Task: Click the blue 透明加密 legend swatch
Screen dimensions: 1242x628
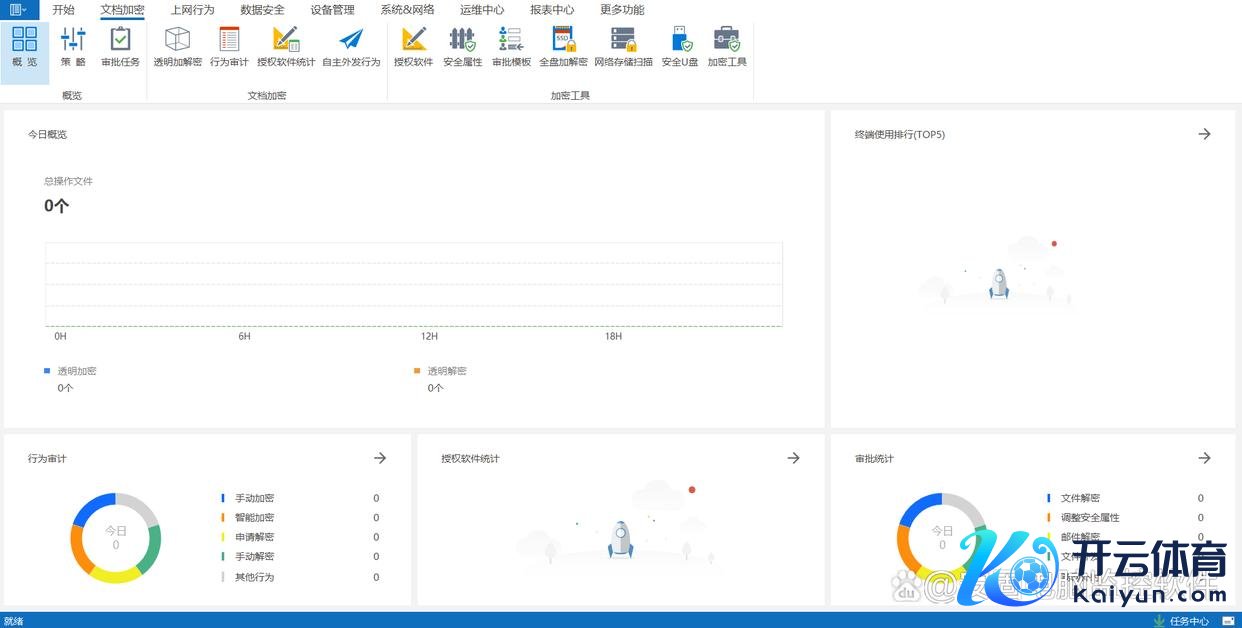Action: (x=47, y=371)
